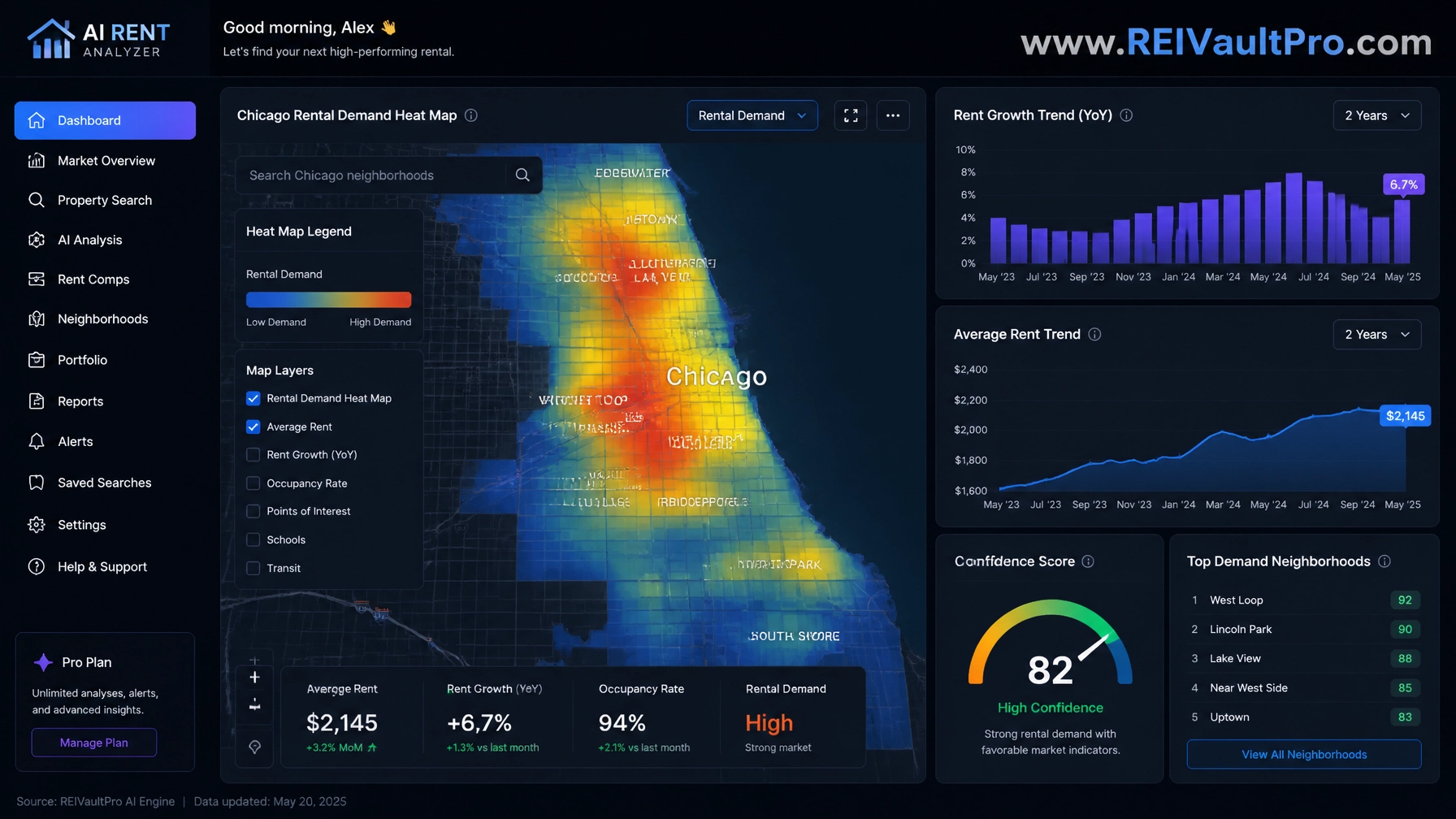Click the Pro Plan sparkle icon
The width and height of the screenshot is (1456, 819).
pyautogui.click(x=43, y=662)
